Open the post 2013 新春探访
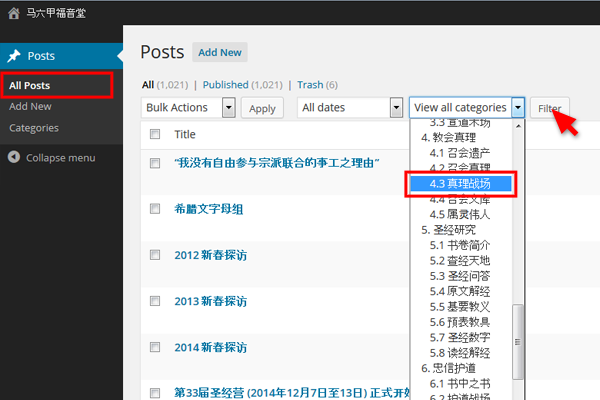The height and width of the screenshot is (400, 600). (x=210, y=301)
